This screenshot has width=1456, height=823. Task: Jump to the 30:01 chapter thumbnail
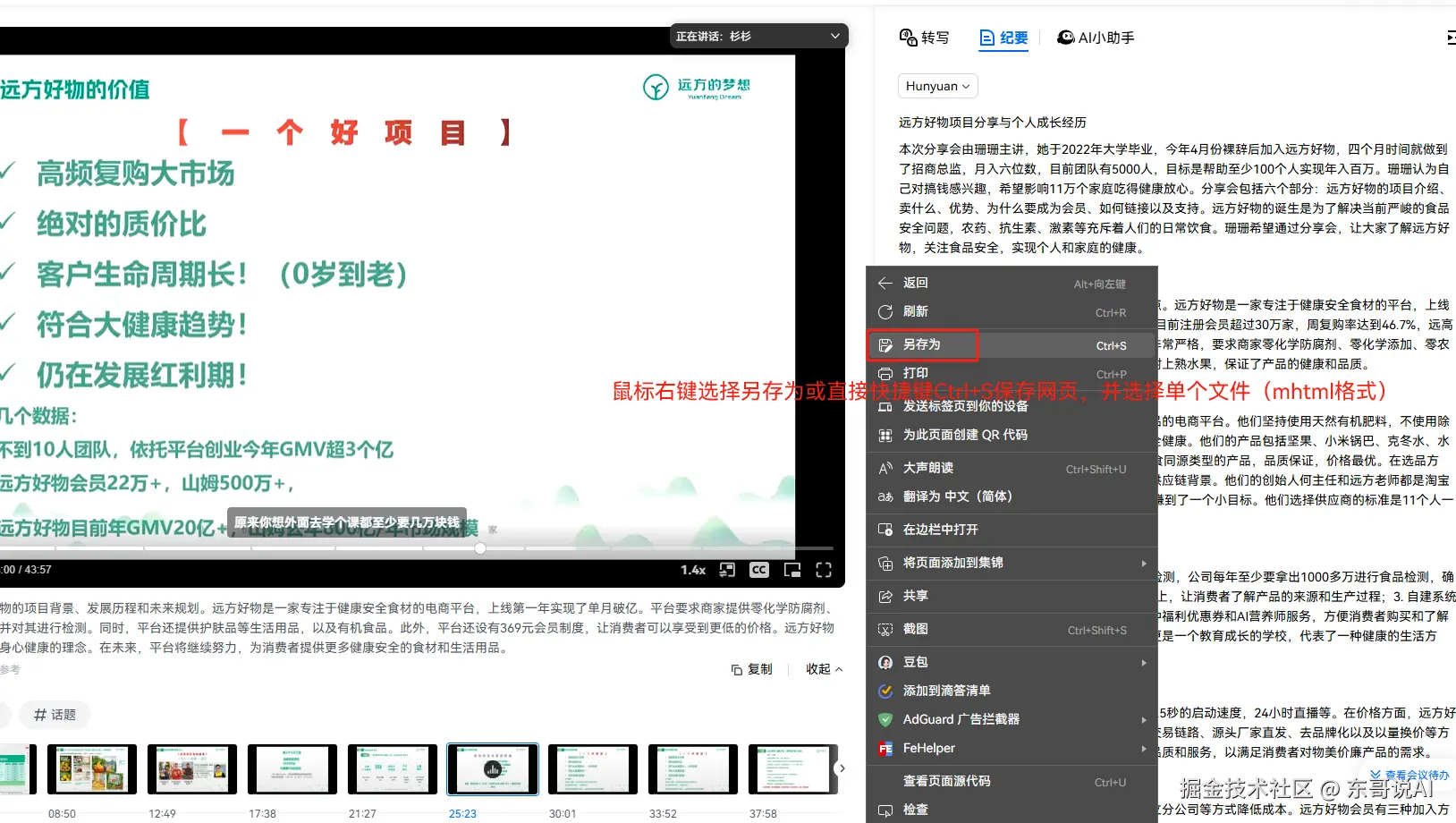593,769
